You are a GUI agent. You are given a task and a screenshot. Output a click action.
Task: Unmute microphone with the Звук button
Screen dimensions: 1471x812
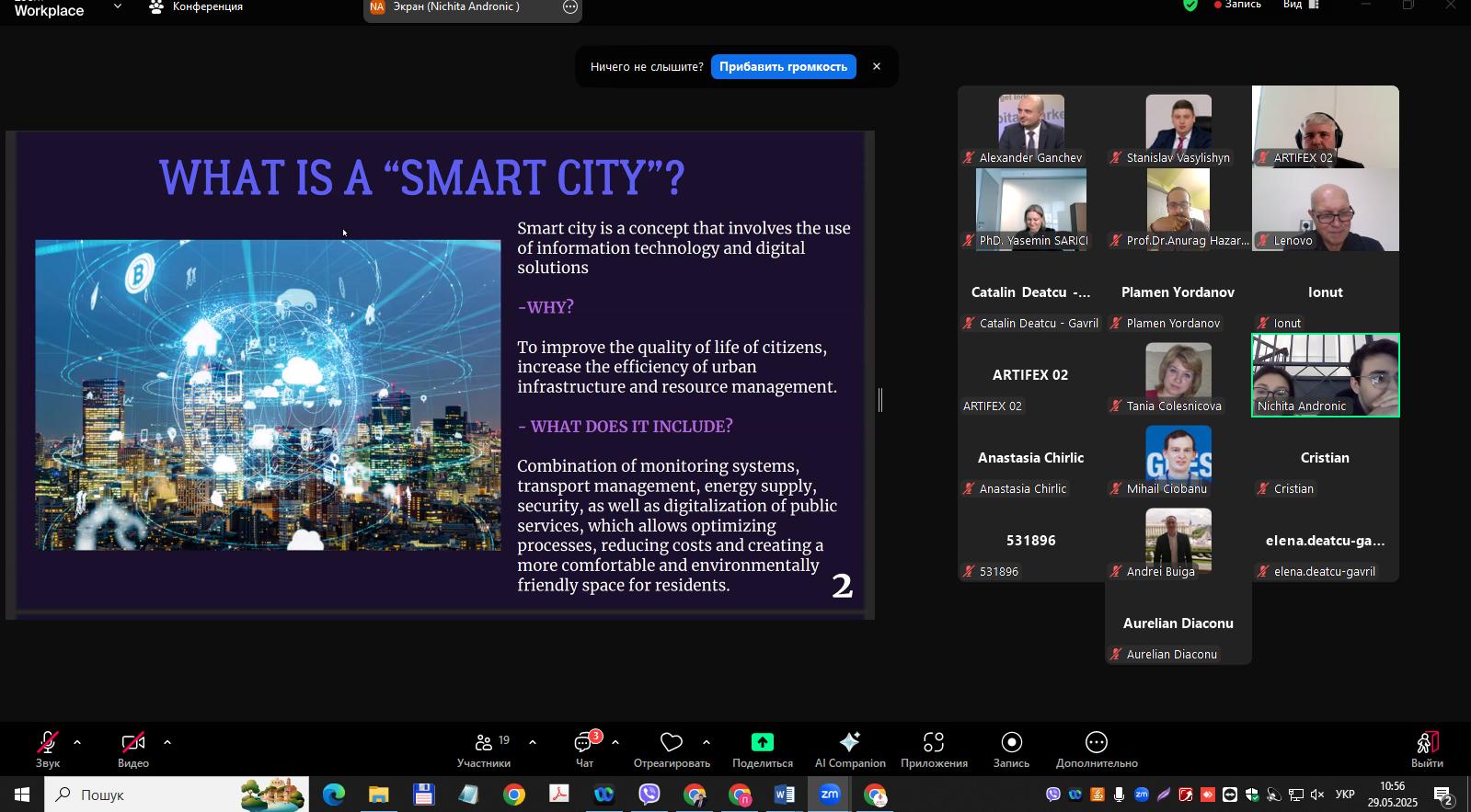click(x=48, y=749)
